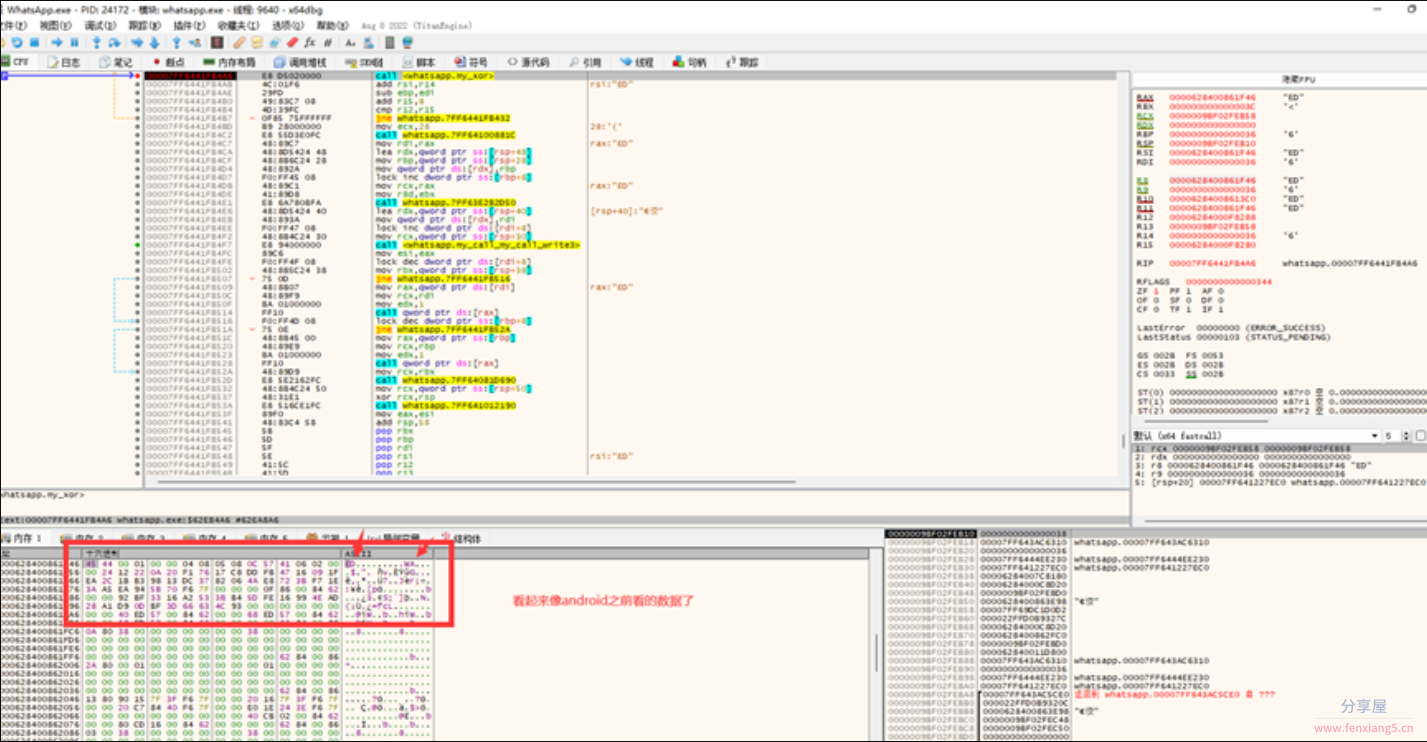The width and height of the screenshot is (1427, 742).
Task: Open the 视图(V) menu
Action: coord(55,25)
